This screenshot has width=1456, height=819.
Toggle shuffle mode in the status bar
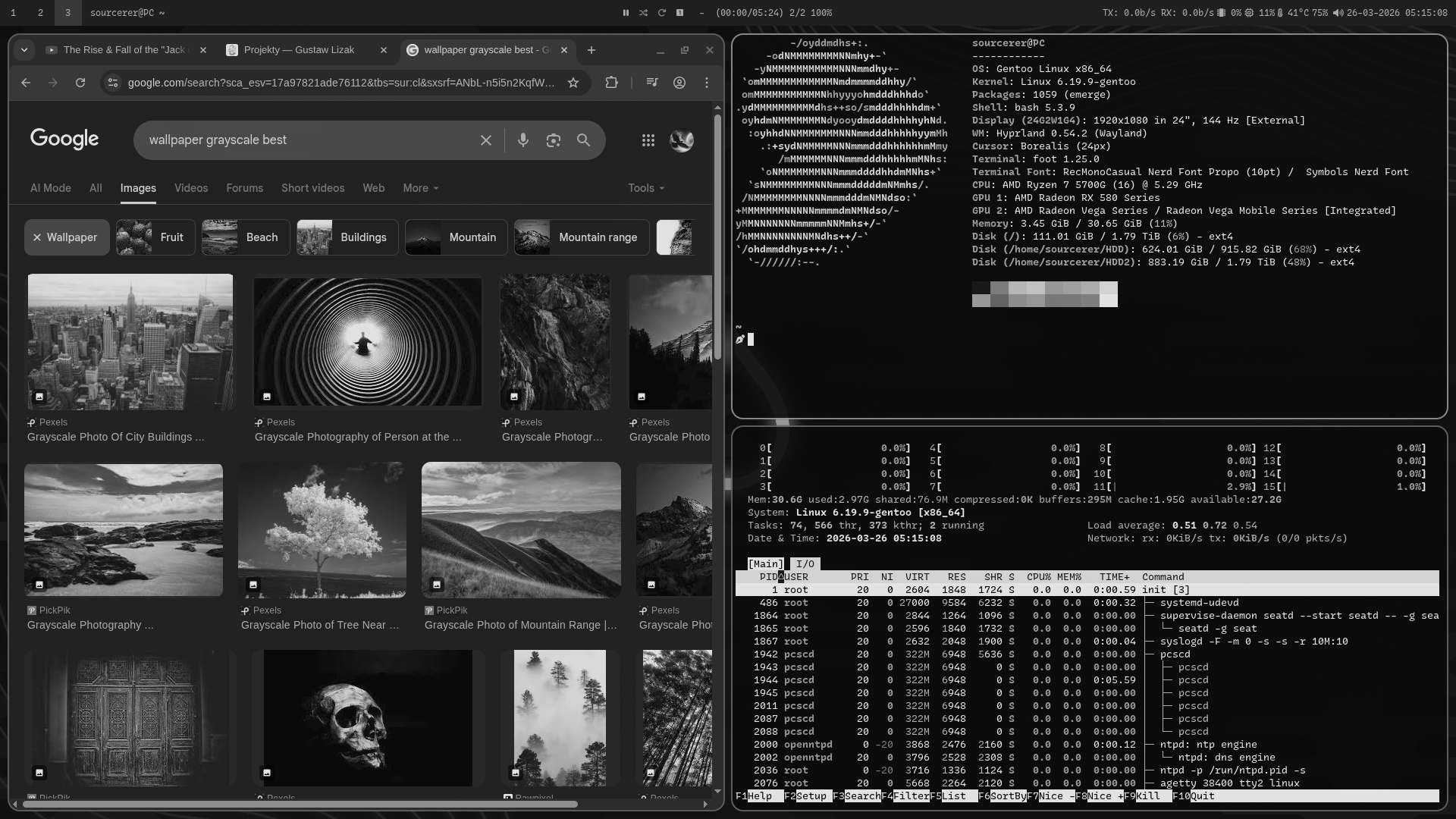pyautogui.click(x=644, y=13)
